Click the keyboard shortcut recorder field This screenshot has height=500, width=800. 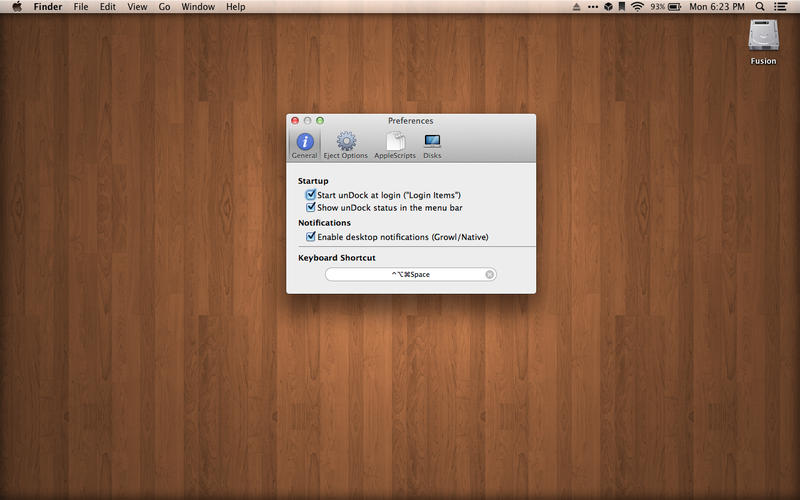[411, 274]
